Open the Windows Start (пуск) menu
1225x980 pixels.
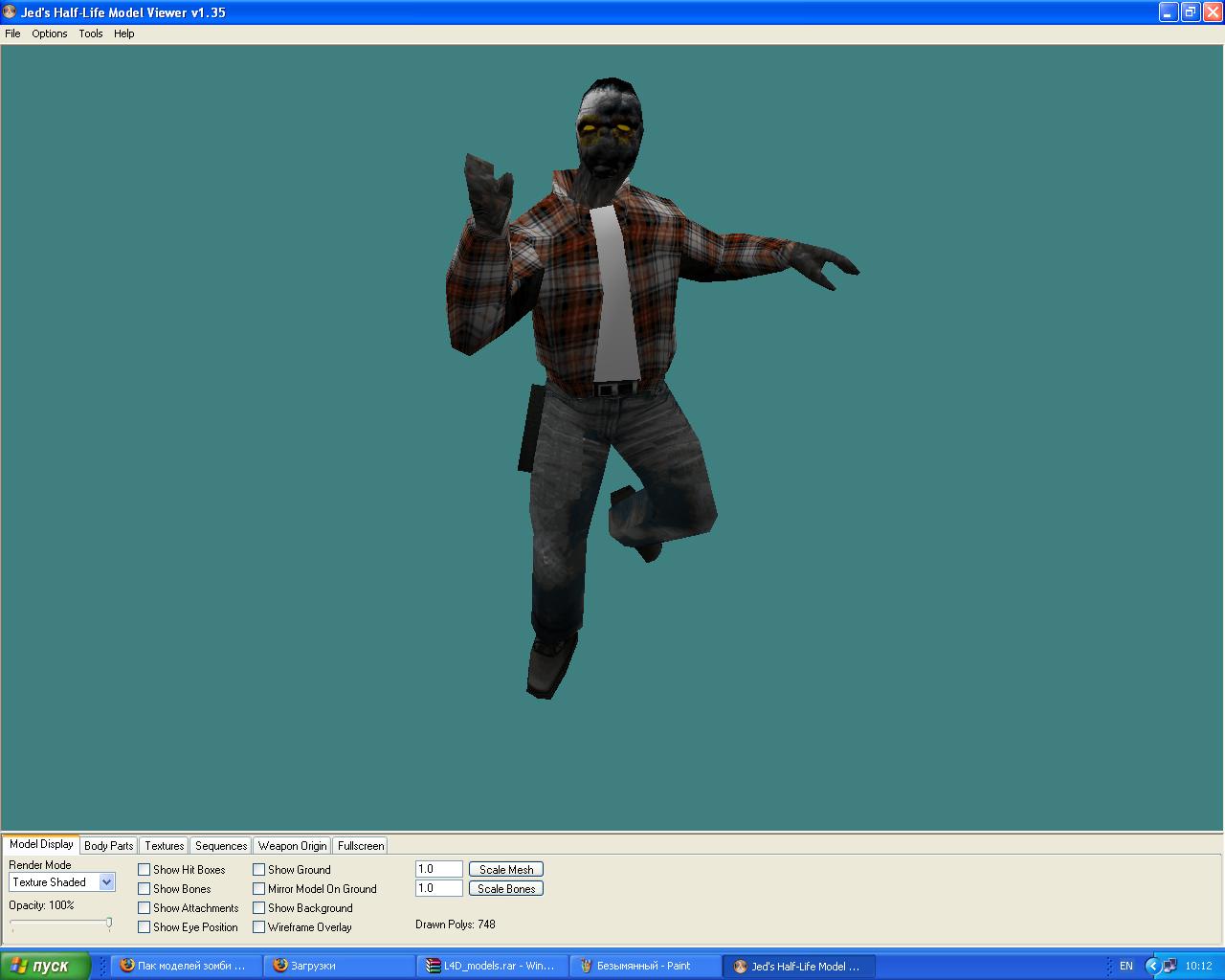(x=45, y=966)
